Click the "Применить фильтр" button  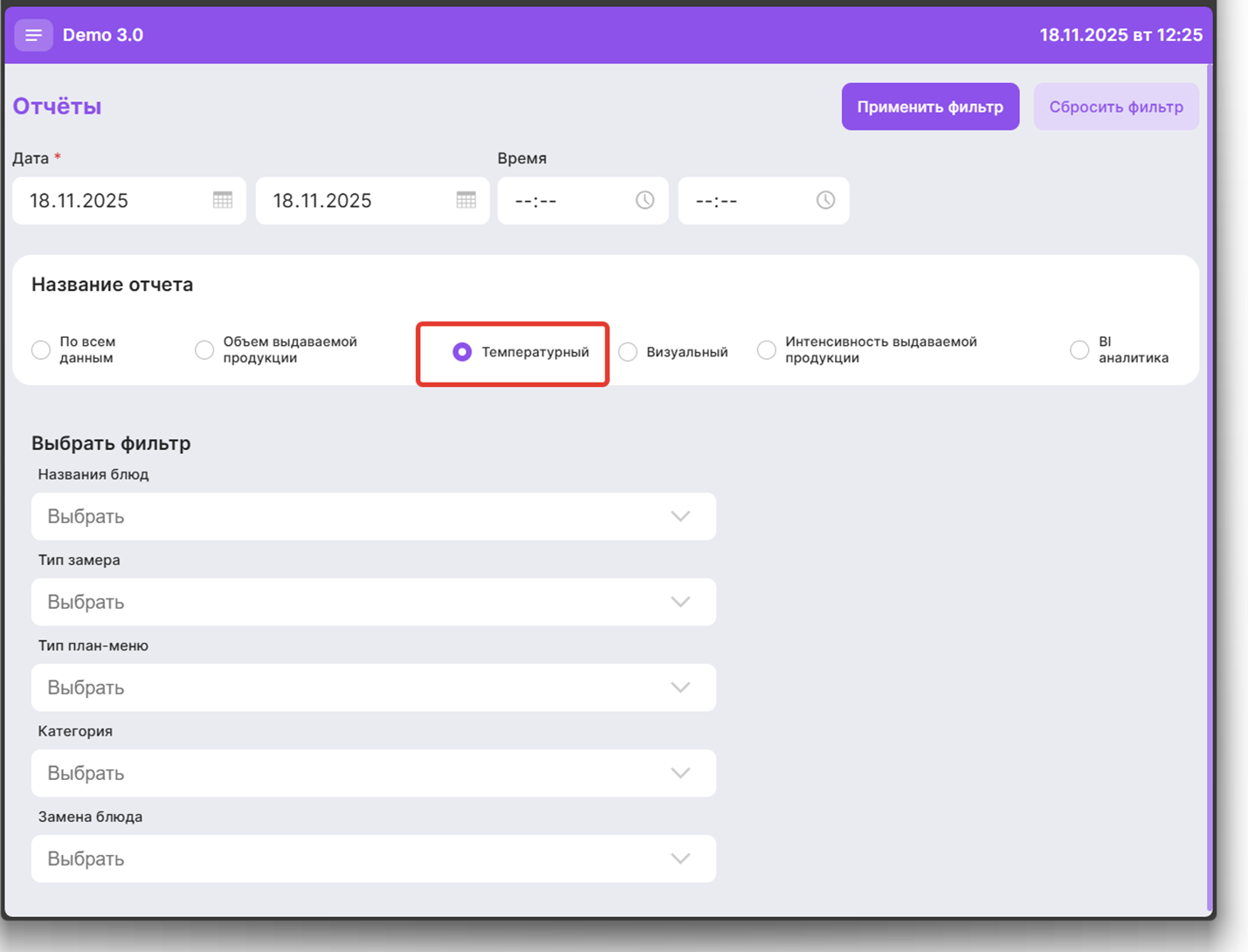tap(930, 107)
